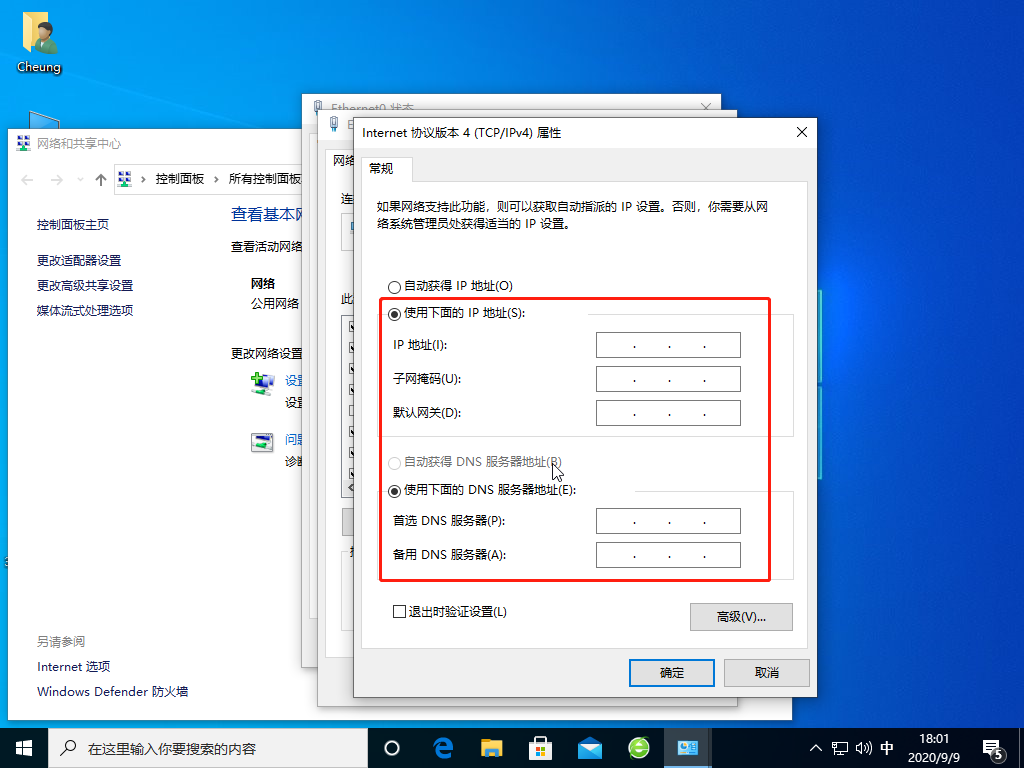The width and height of the screenshot is (1024, 768).
Task: Open the notification center icon
Action: pyautogui.click(x=993, y=750)
